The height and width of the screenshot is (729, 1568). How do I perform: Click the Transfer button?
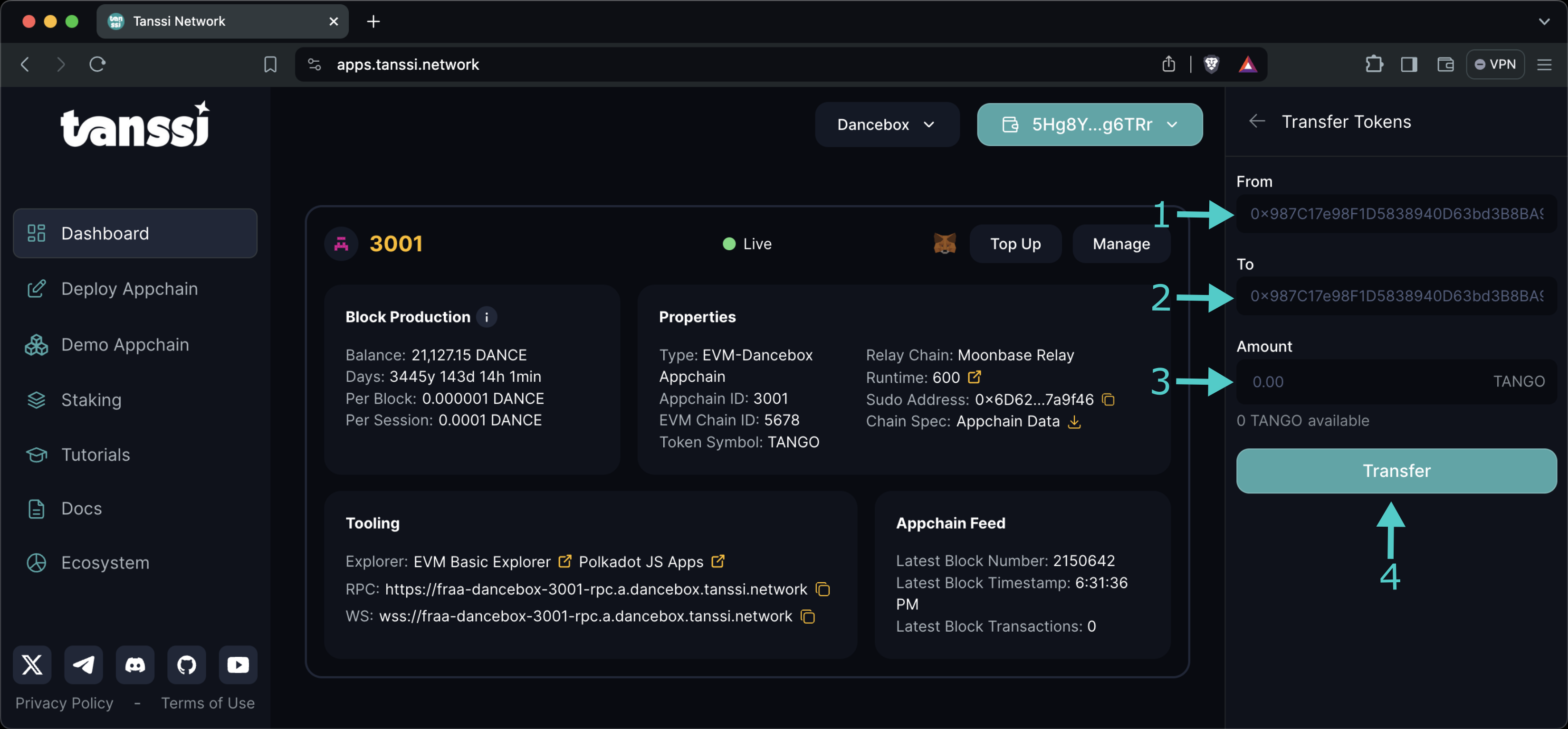click(x=1396, y=471)
